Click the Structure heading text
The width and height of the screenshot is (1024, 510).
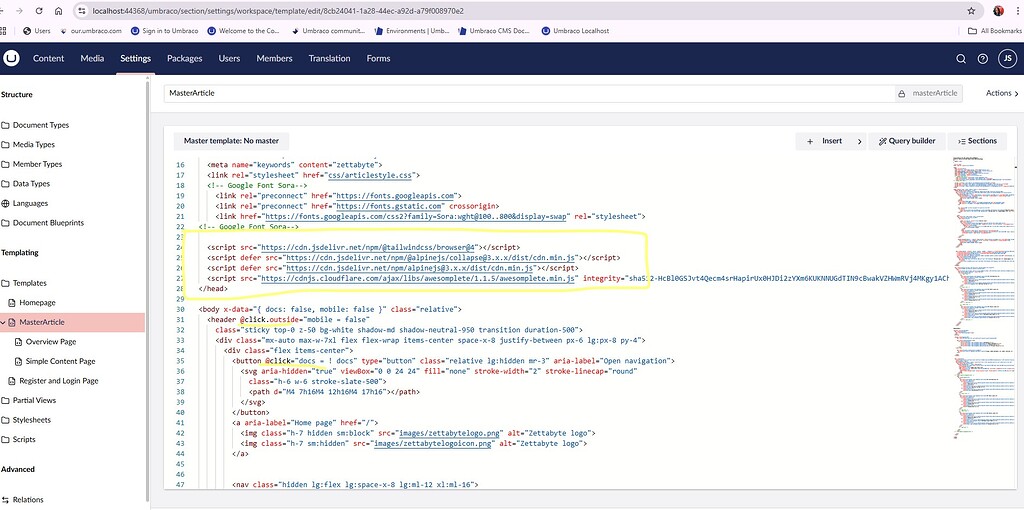pos(17,95)
